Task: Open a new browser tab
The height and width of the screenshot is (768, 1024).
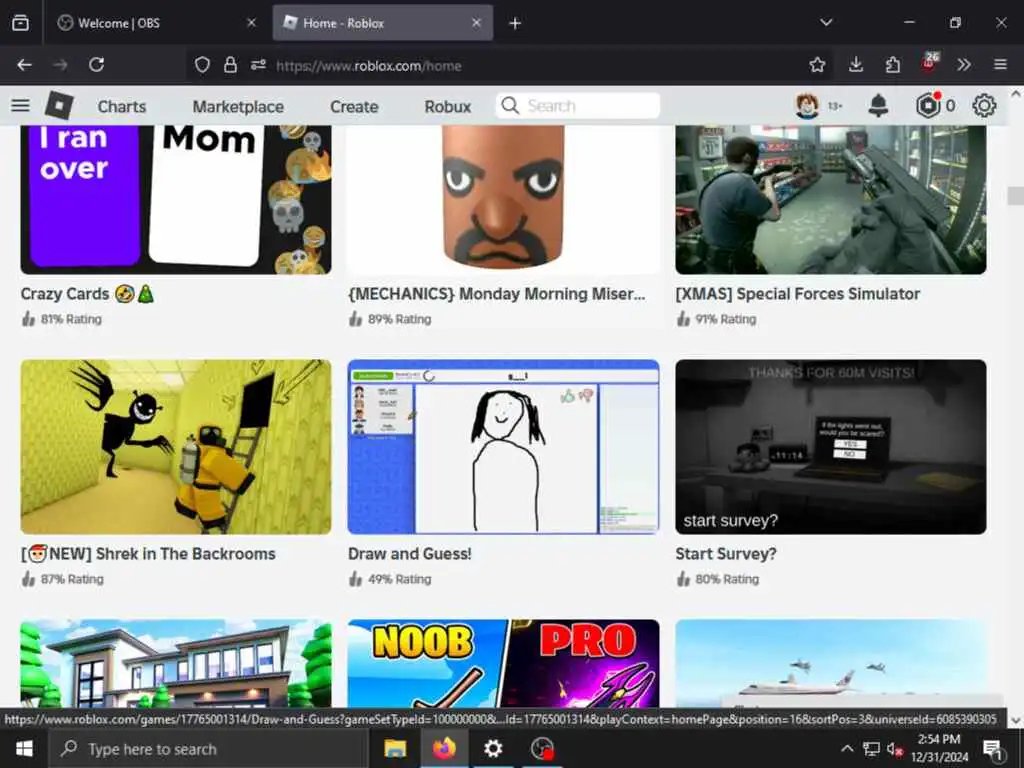Action: coord(515,24)
